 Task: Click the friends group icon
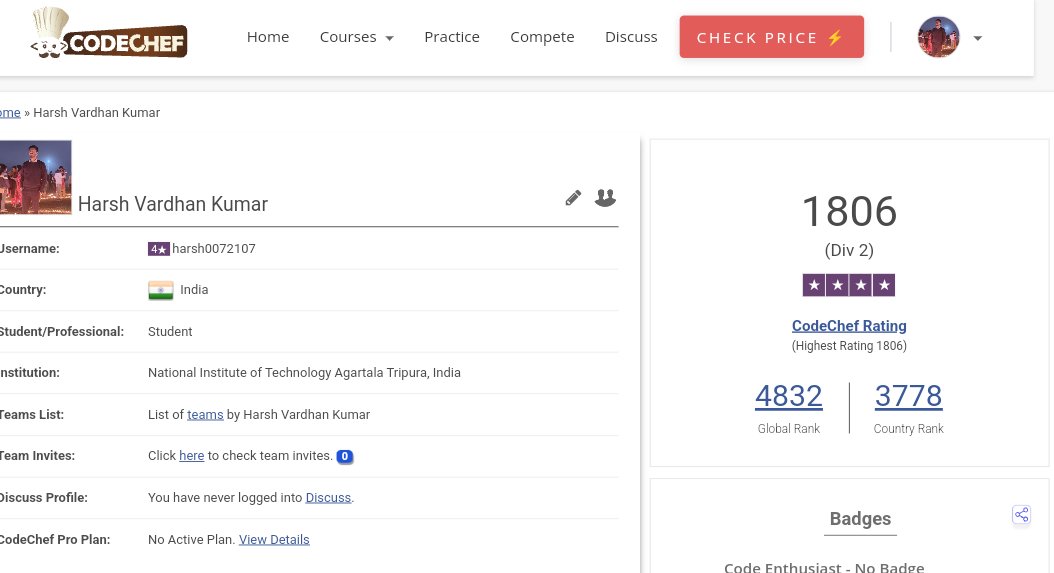605,198
